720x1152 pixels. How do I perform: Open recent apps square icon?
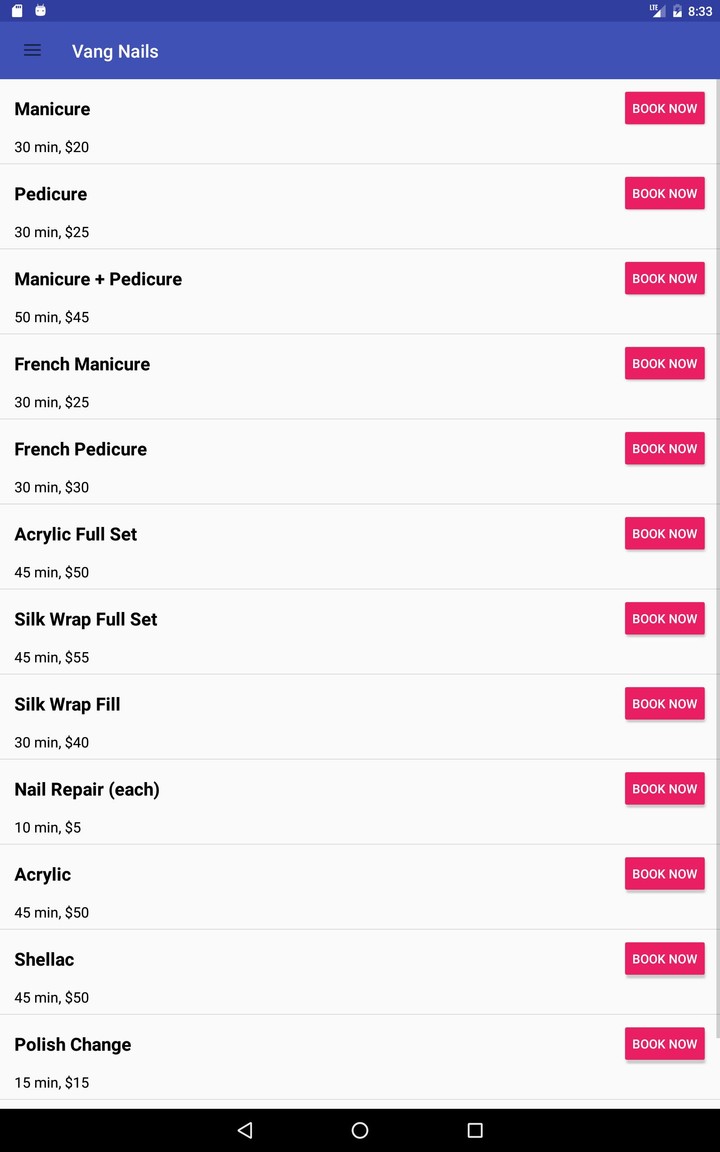[475, 1130]
